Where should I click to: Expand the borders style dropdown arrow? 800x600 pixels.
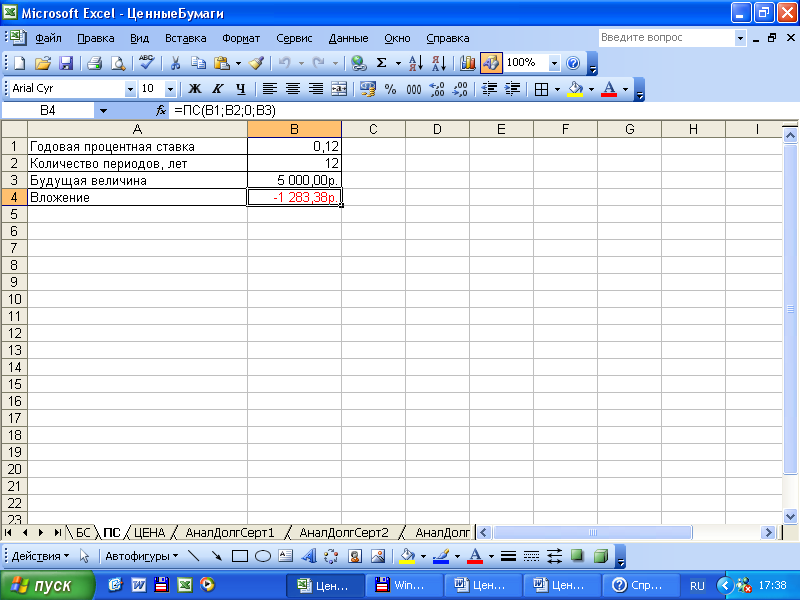coord(557,89)
